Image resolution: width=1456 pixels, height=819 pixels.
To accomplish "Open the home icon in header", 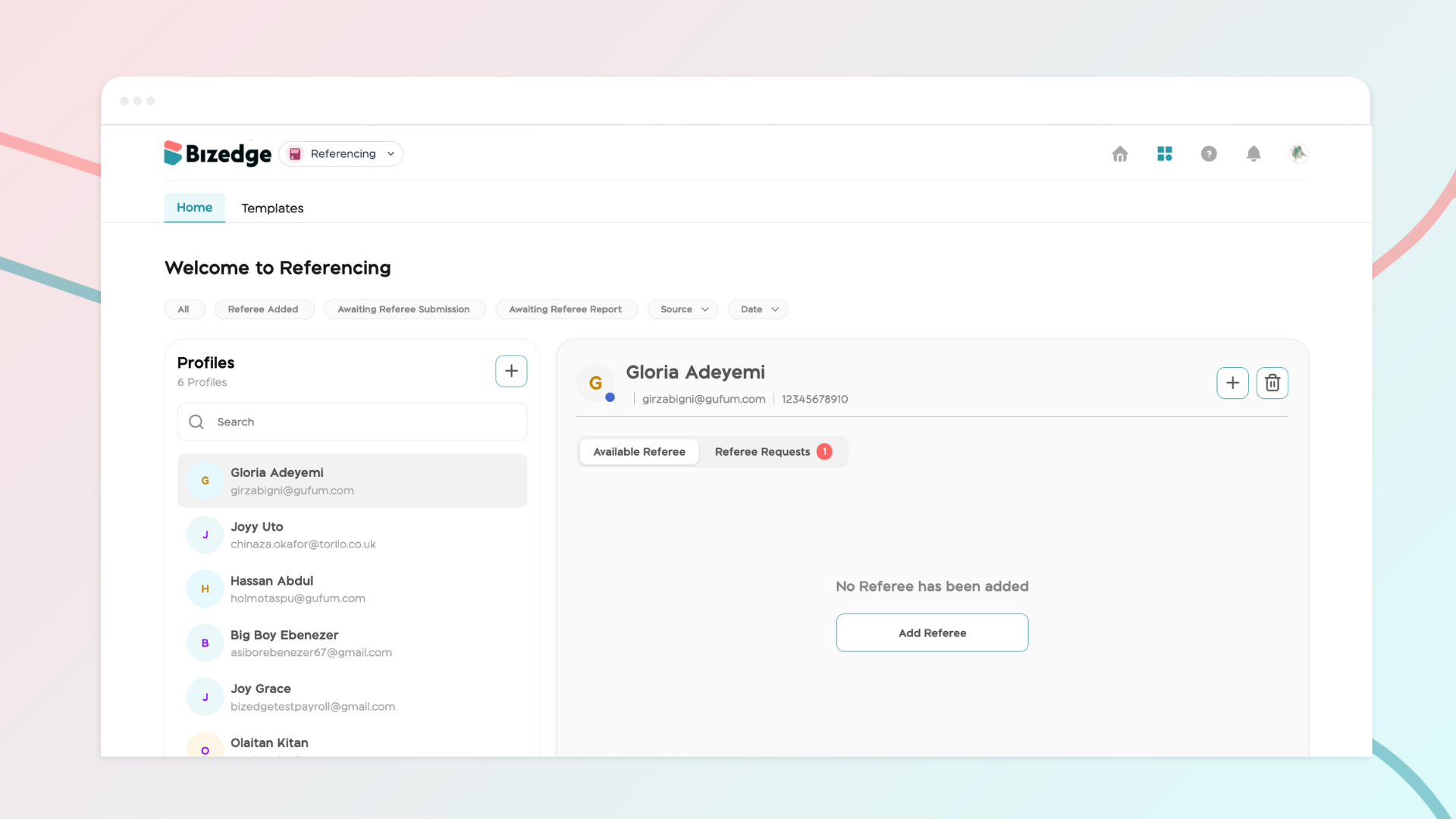I will (1120, 154).
